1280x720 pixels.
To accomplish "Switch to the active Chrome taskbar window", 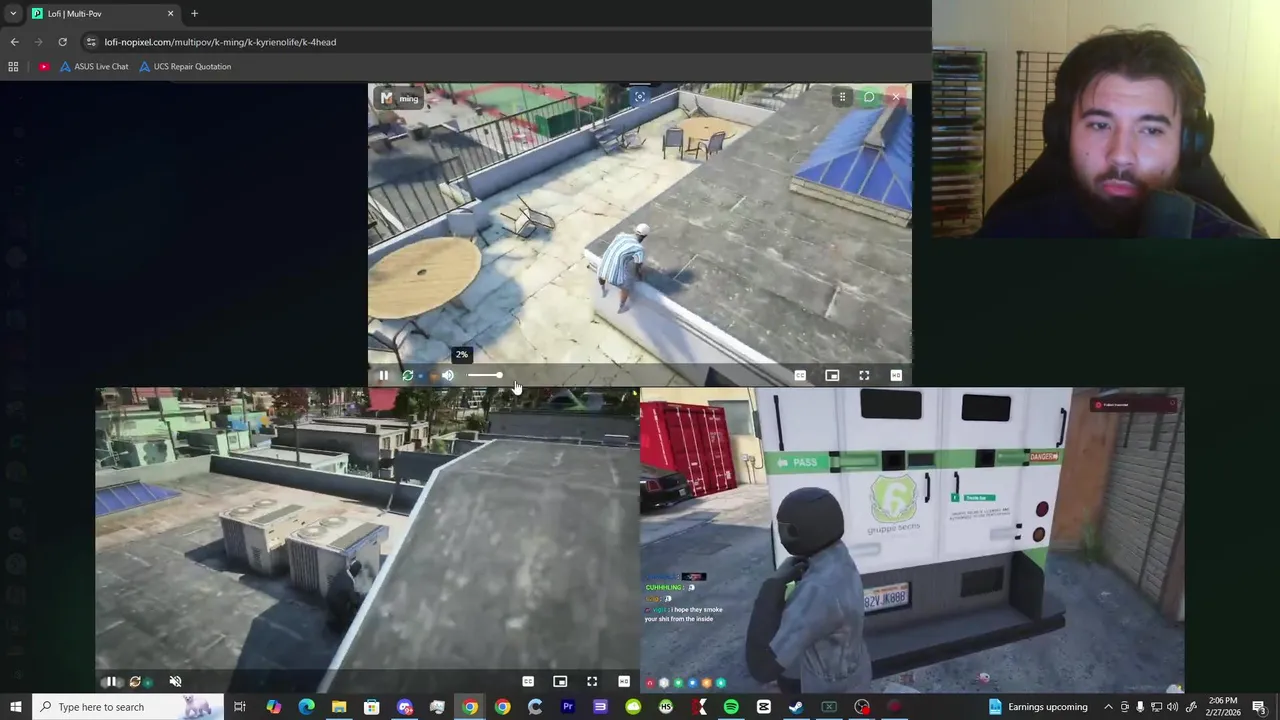I will pos(470,707).
